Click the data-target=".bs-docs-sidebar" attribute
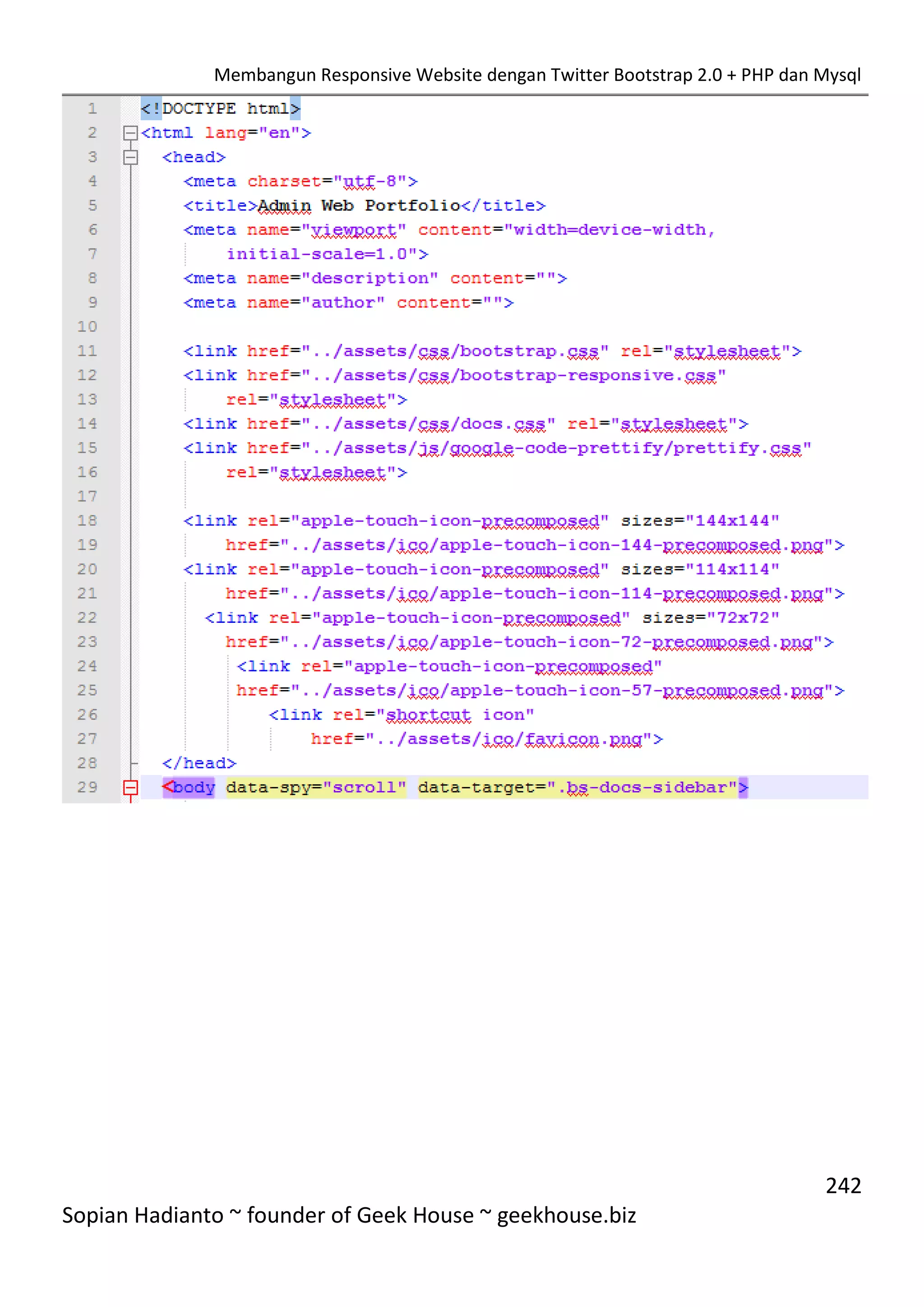Image resolution: width=924 pixels, height=1307 pixels. (577, 787)
